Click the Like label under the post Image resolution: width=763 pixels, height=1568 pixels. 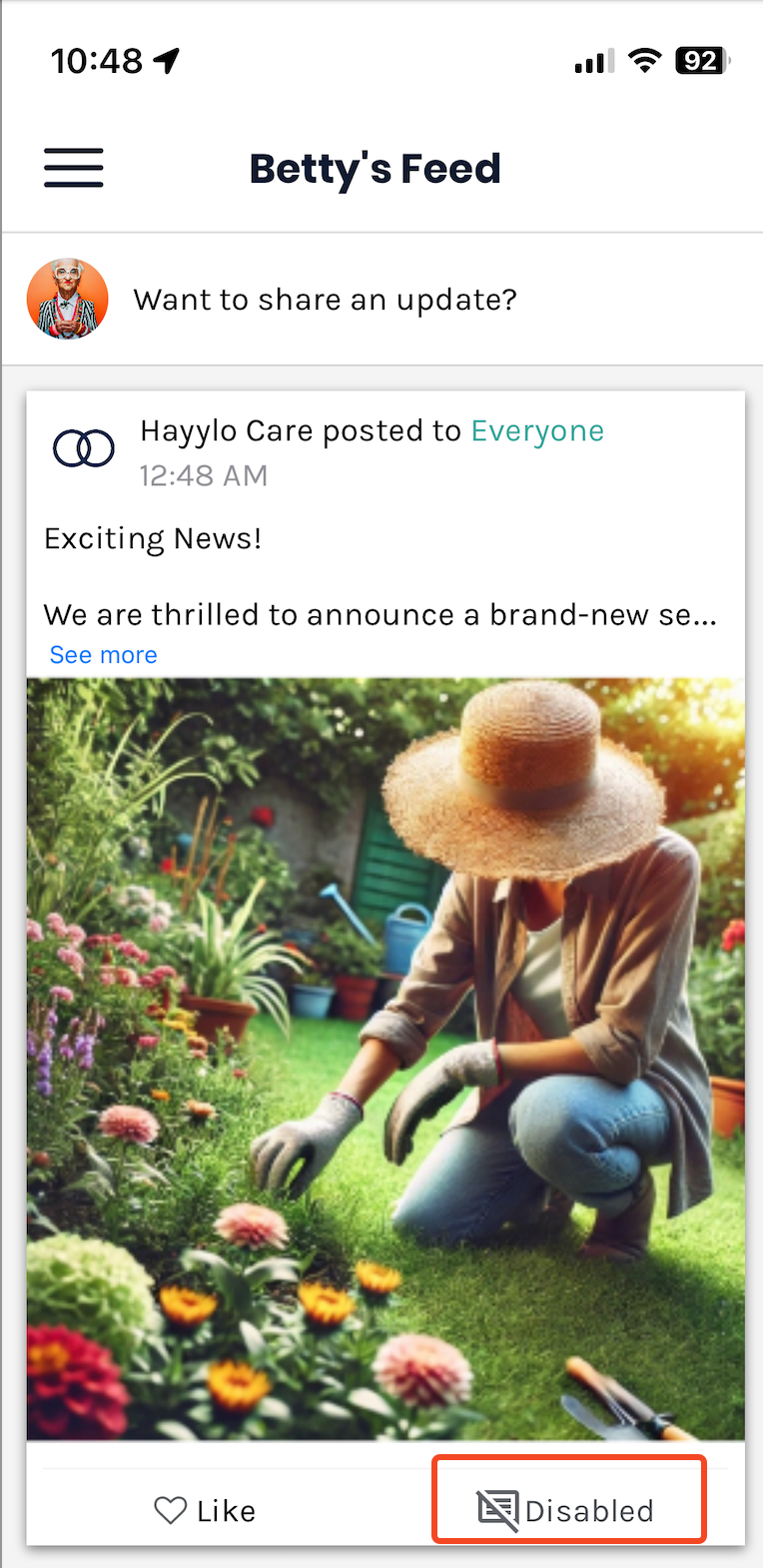click(x=227, y=1511)
